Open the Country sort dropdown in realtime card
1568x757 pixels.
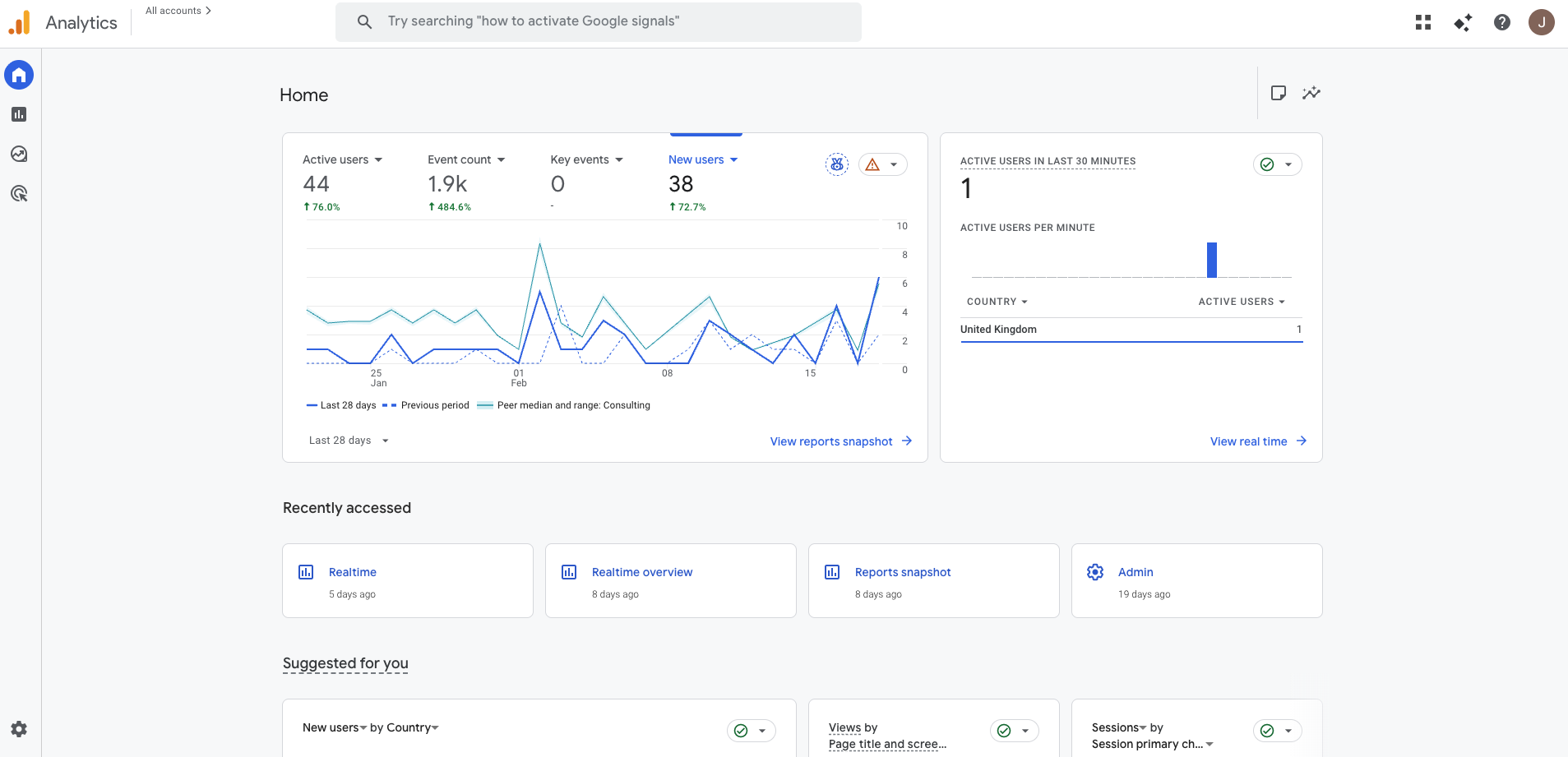click(997, 302)
